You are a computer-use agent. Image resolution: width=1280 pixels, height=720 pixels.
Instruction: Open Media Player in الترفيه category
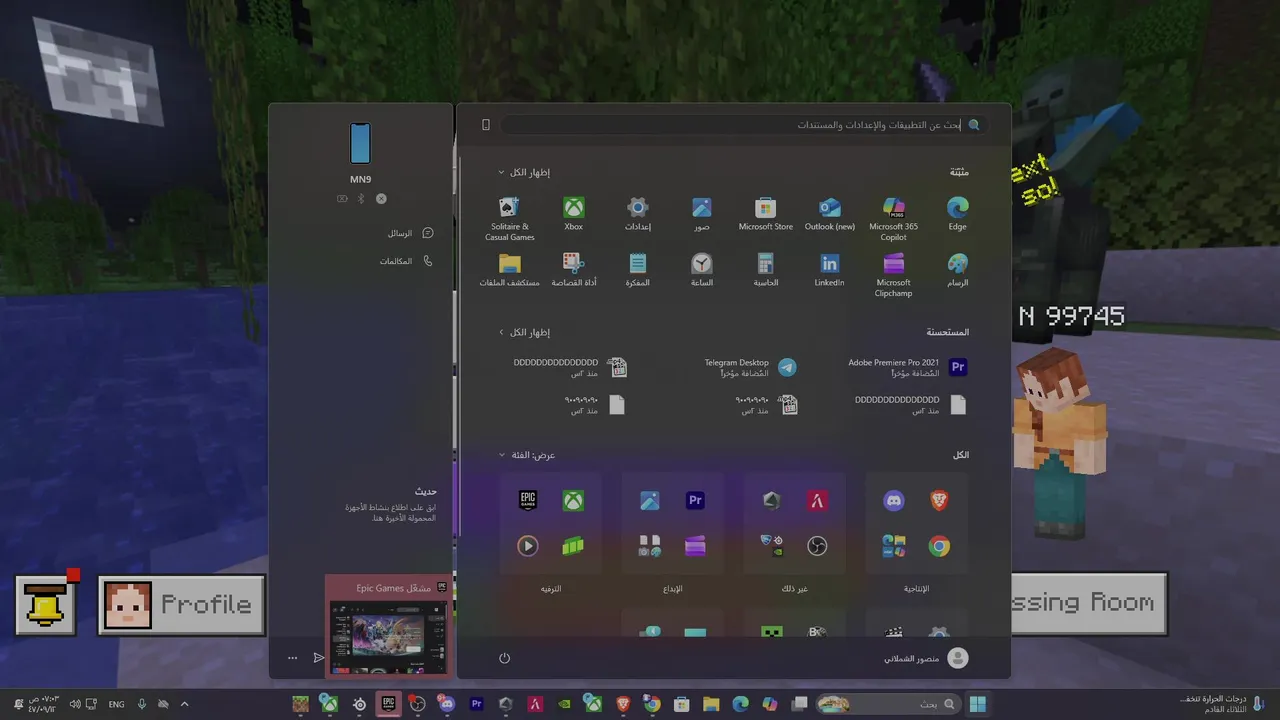tap(528, 546)
